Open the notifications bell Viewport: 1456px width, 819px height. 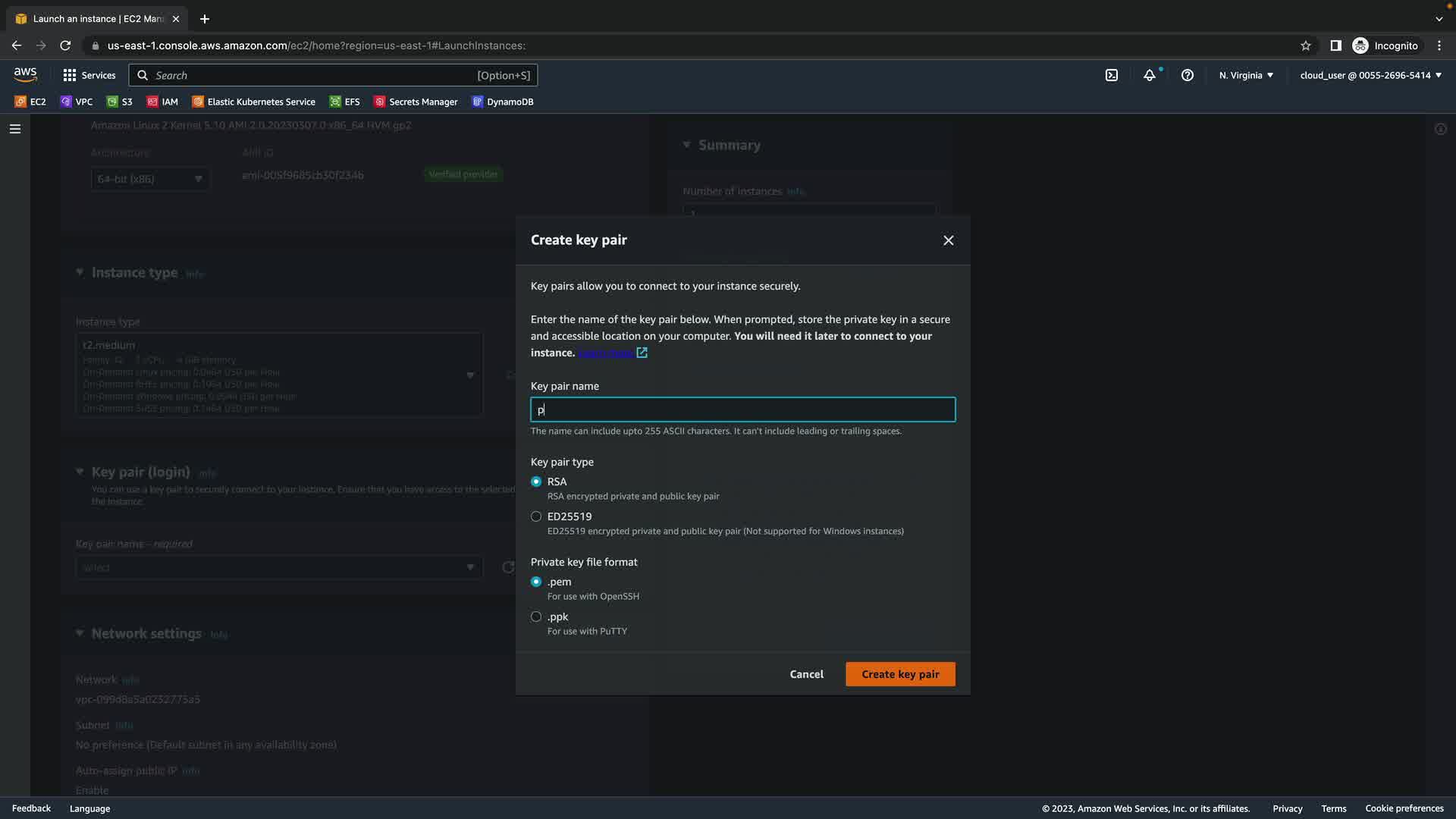coord(1150,75)
